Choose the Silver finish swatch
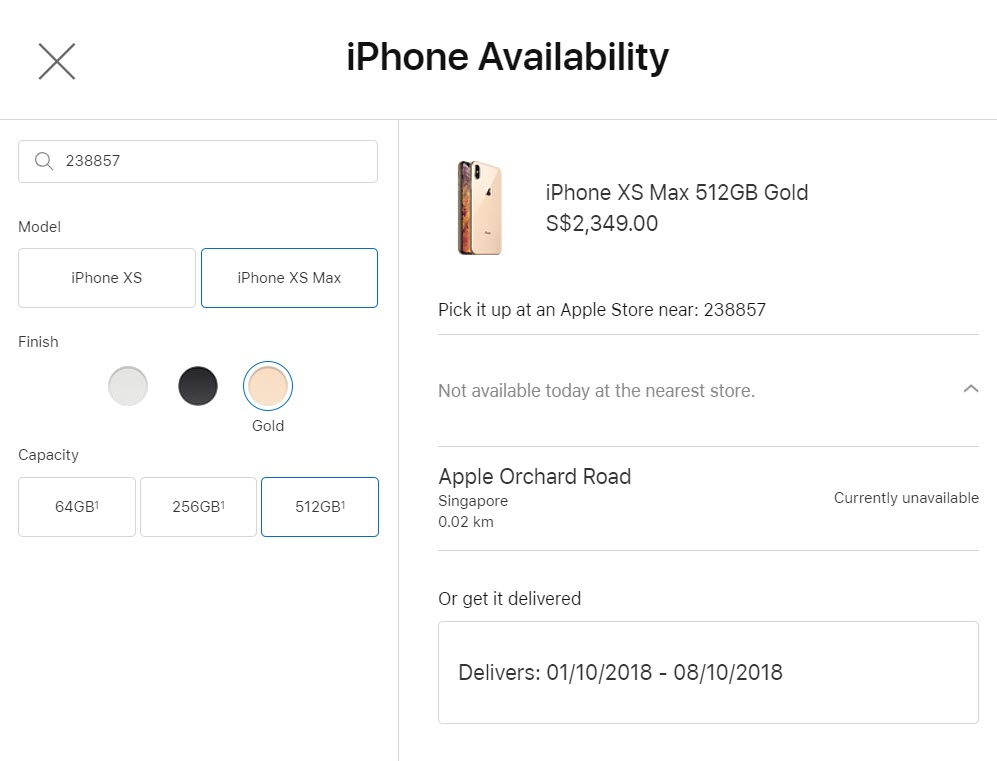Viewport: 997px width, 761px height. click(x=128, y=386)
